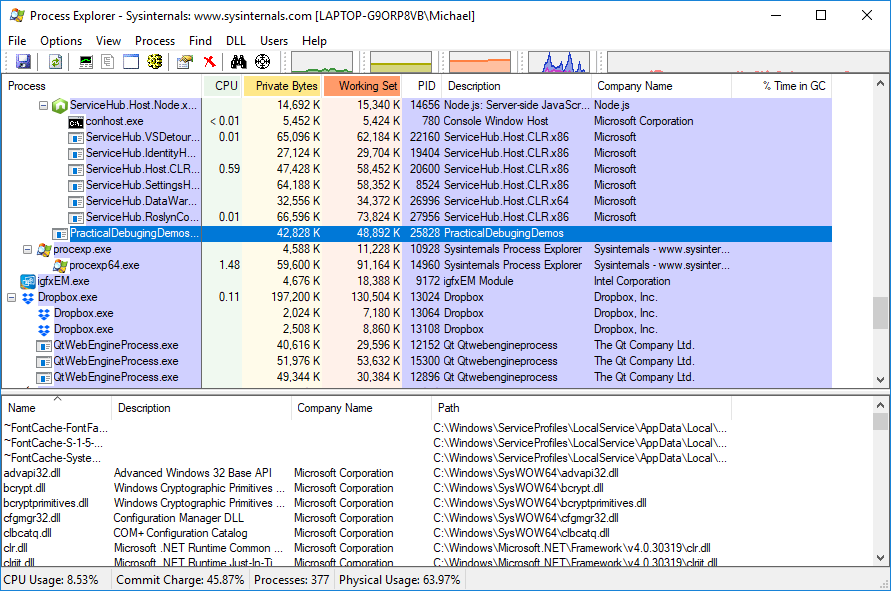Click the window icon beside PracticalDebugingDemos
Image resolution: width=891 pixels, height=591 pixels.
[60, 234]
